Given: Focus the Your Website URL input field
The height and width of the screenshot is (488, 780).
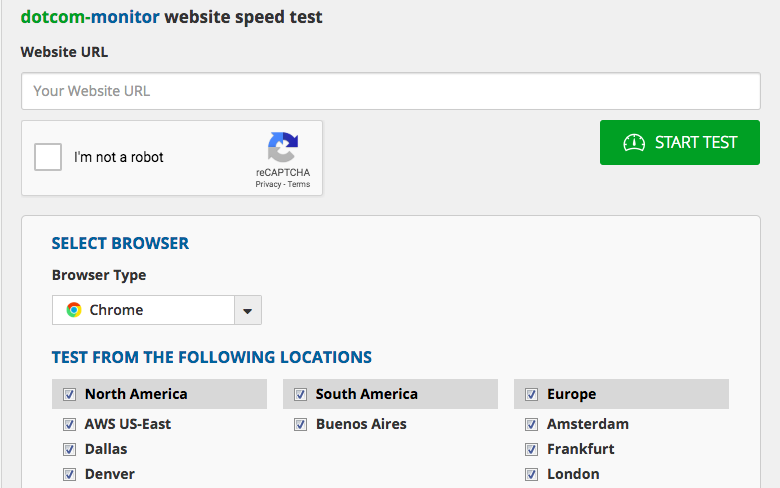Looking at the screenshot, I should 390,91.
